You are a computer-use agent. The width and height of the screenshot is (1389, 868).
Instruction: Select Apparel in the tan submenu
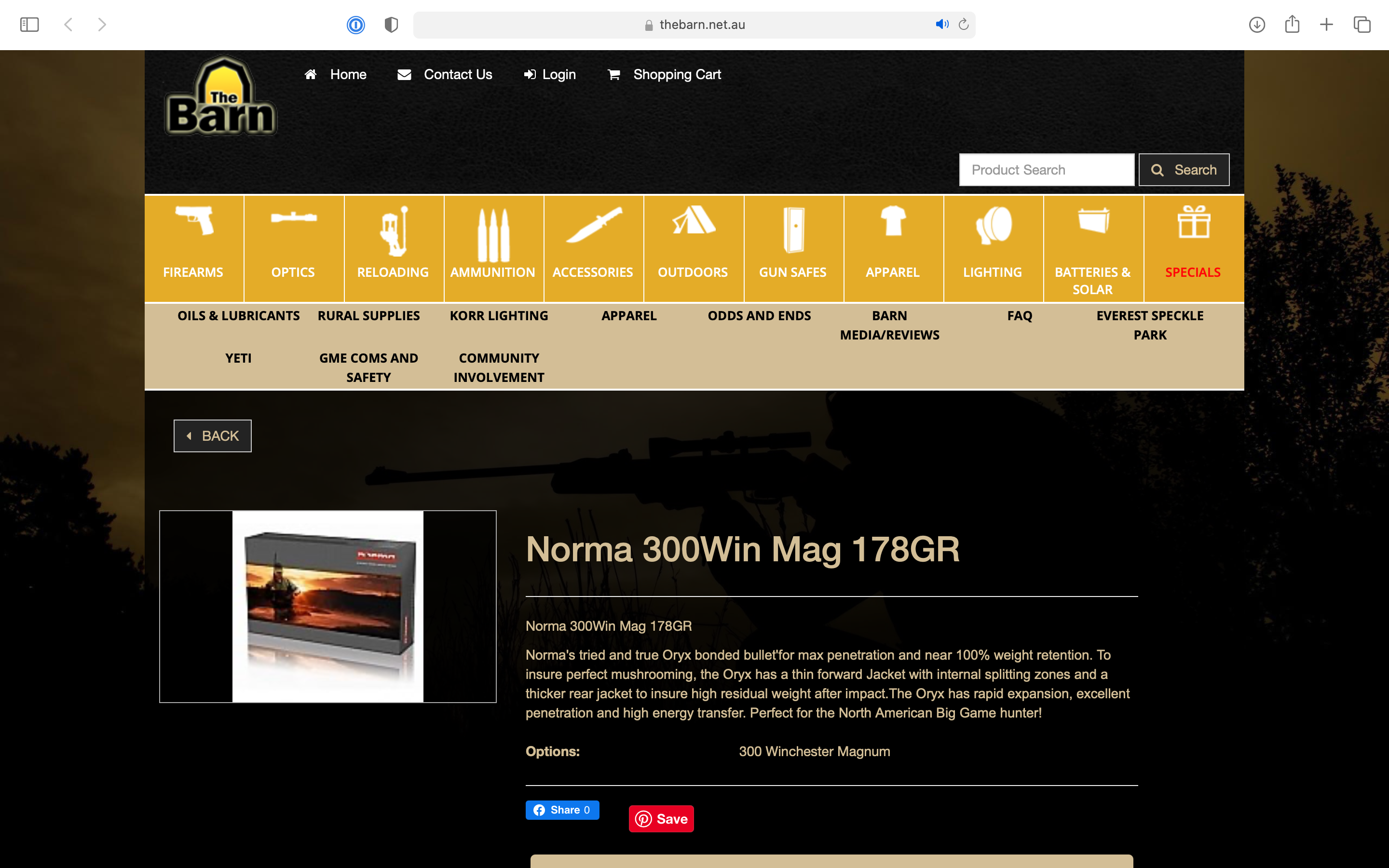click(x=629, y=316)
